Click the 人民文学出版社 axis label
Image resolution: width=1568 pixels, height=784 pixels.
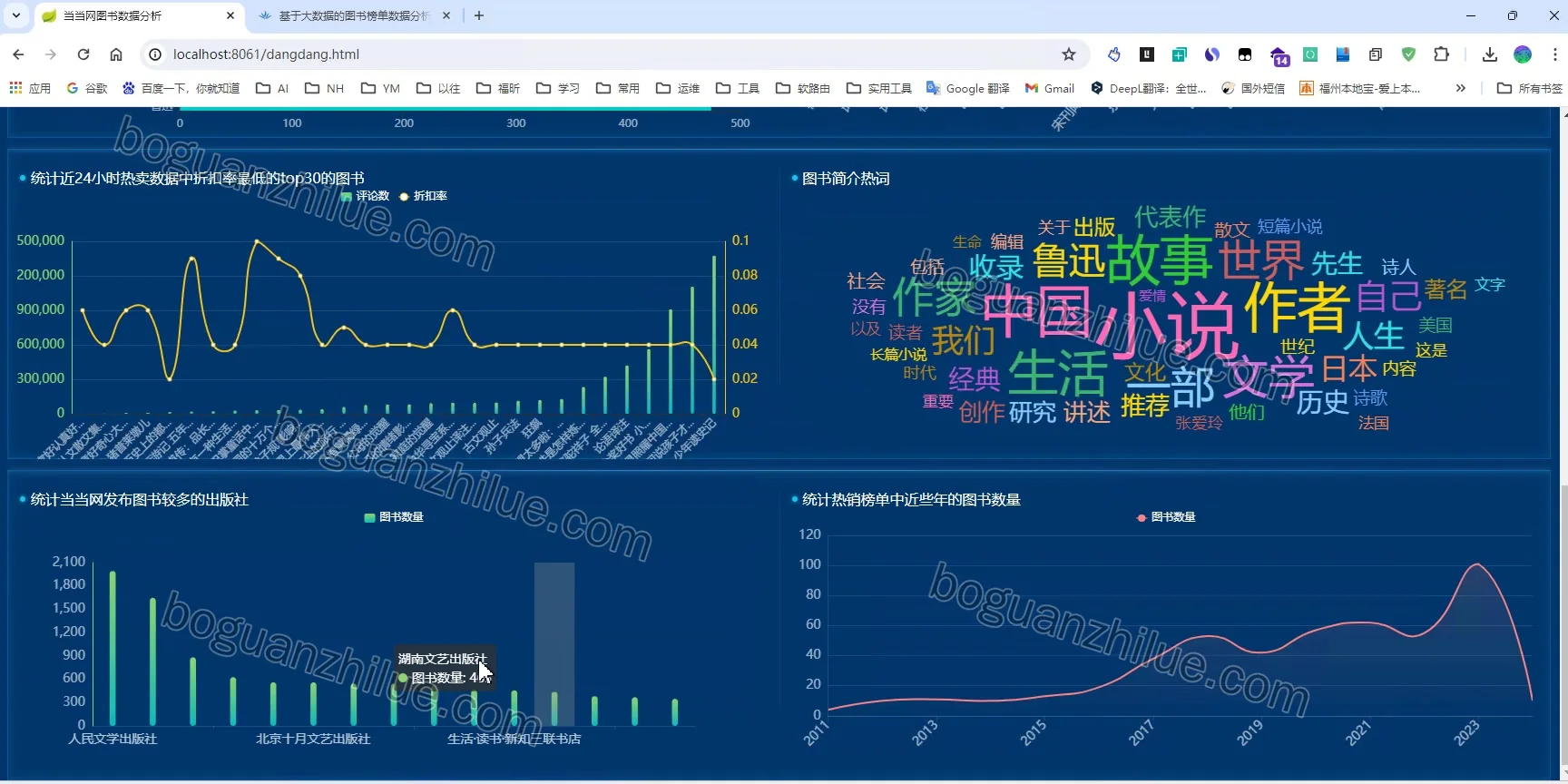113,740
